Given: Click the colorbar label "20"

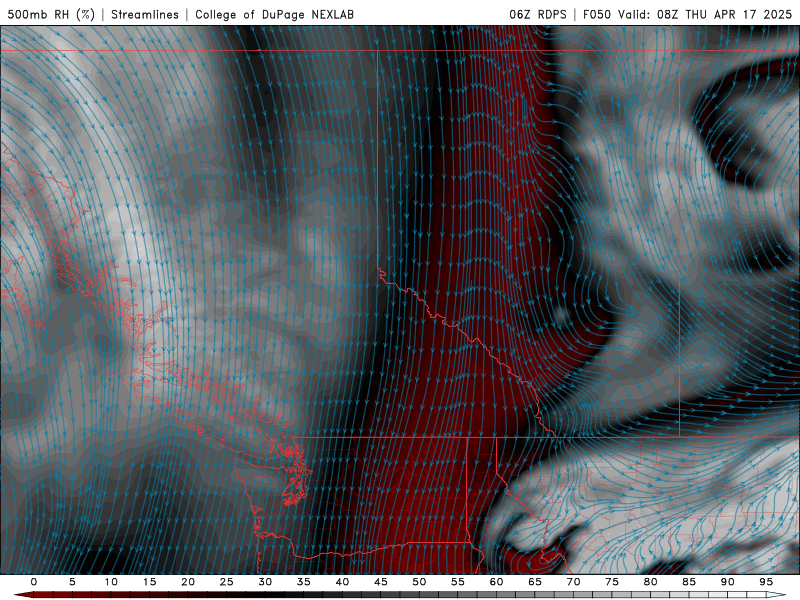Looking at the screenshot, I should (x=188, y=582).
